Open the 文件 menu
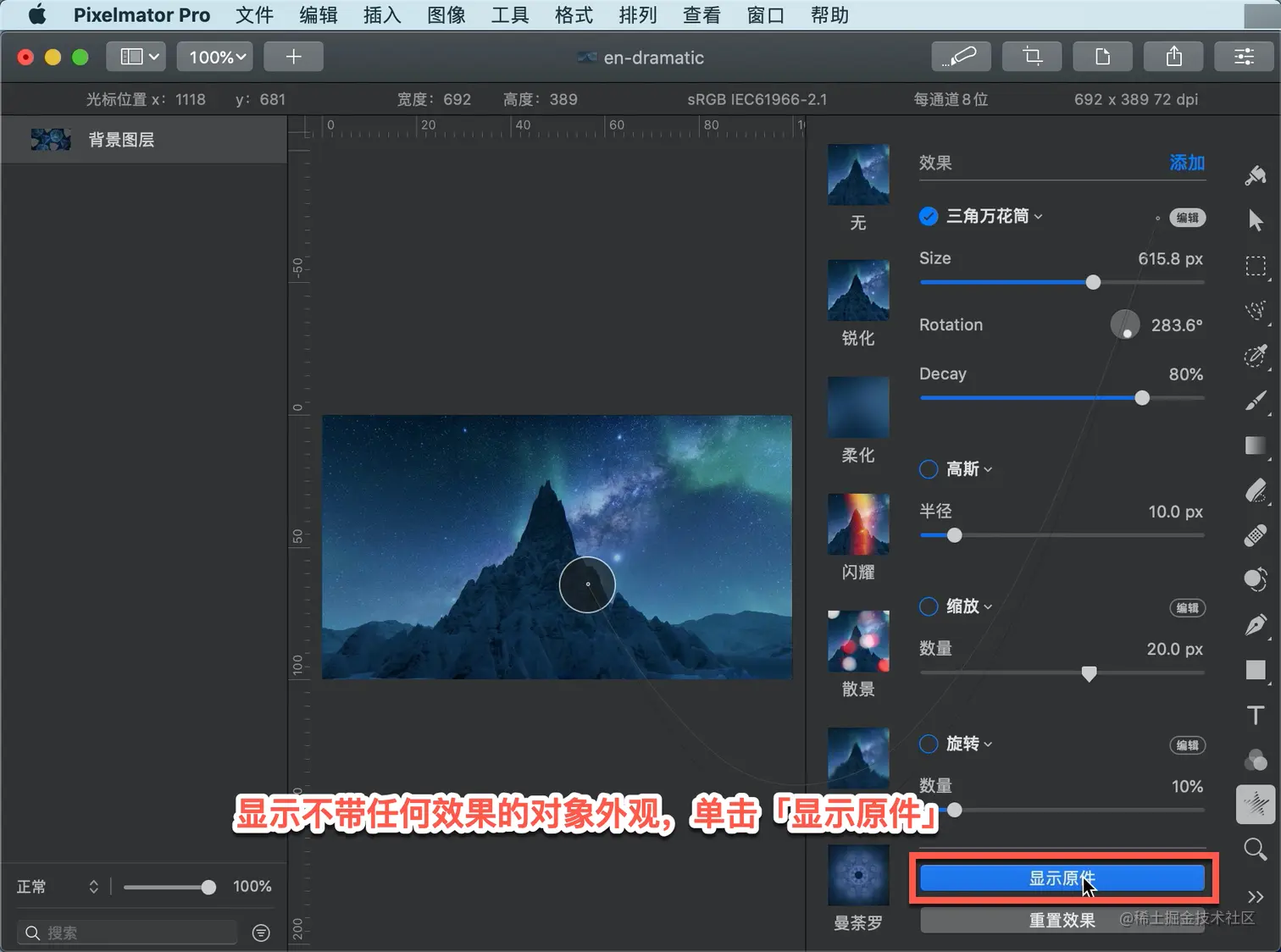 [254, 15]
